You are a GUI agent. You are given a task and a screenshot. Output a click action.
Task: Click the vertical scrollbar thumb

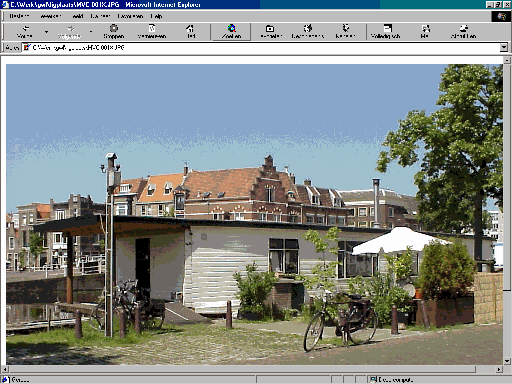click(507, 177)
